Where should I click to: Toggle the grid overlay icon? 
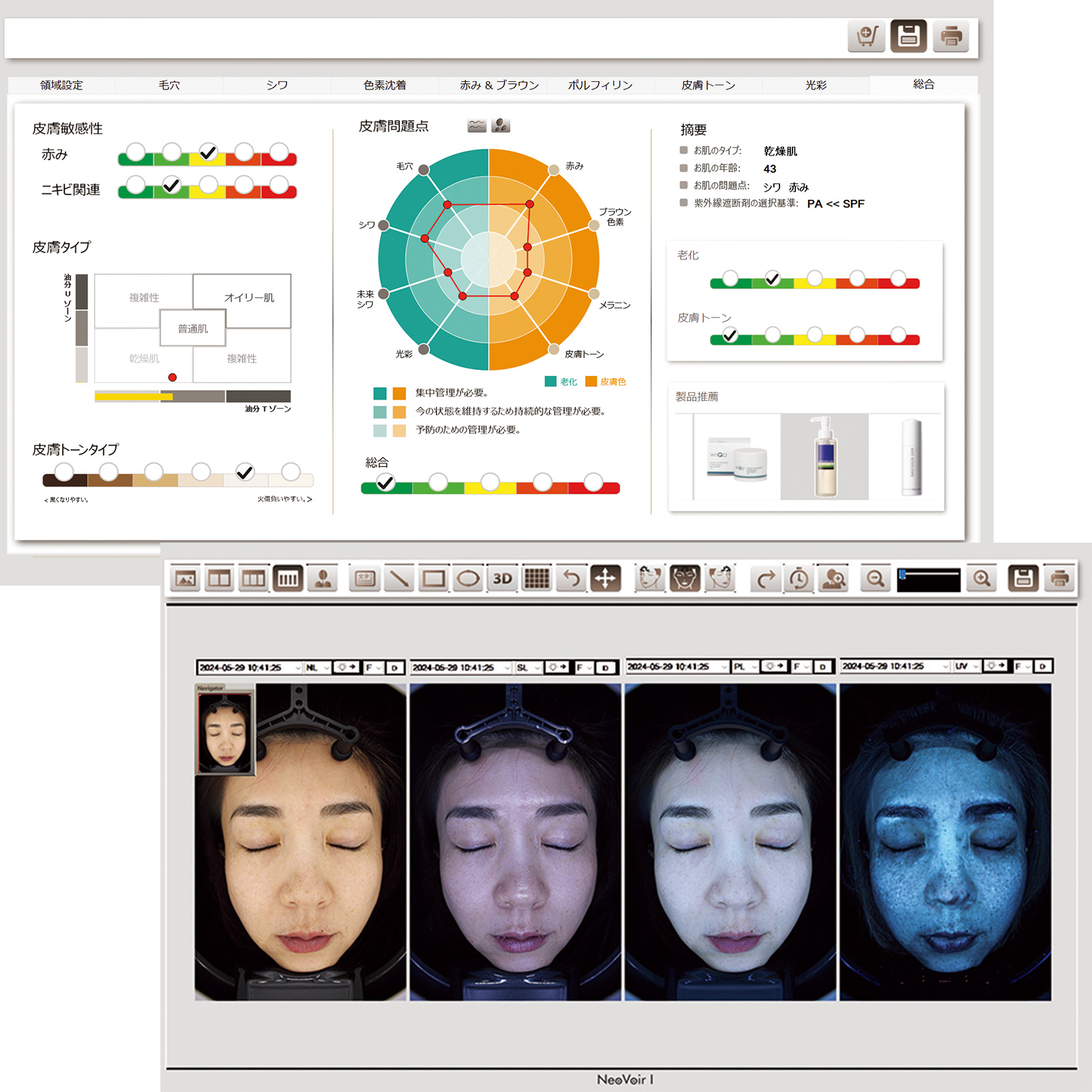pyautogui.click(x=536, y=579)
